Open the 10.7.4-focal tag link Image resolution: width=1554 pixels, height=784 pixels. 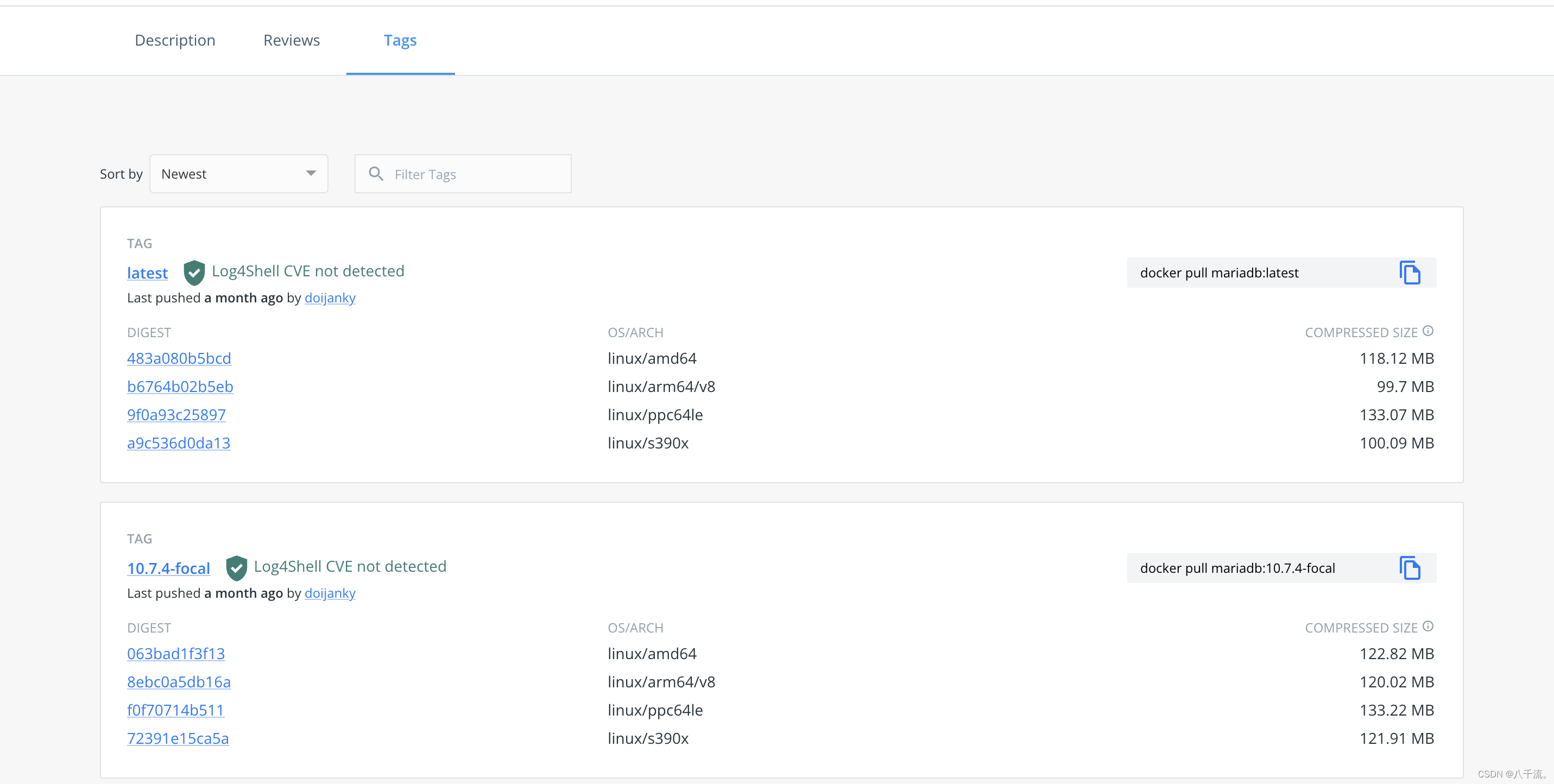168,568
